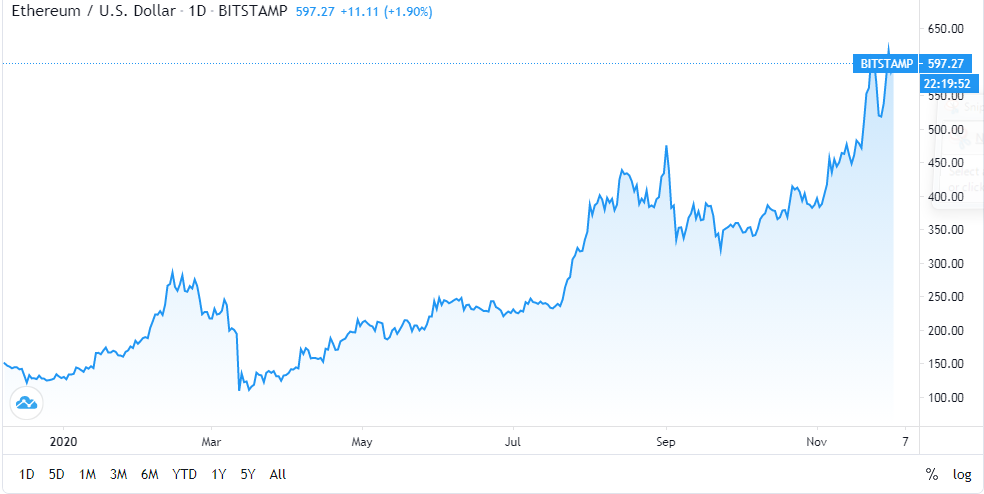Toggle percent scale with % button

click(931, 475)
